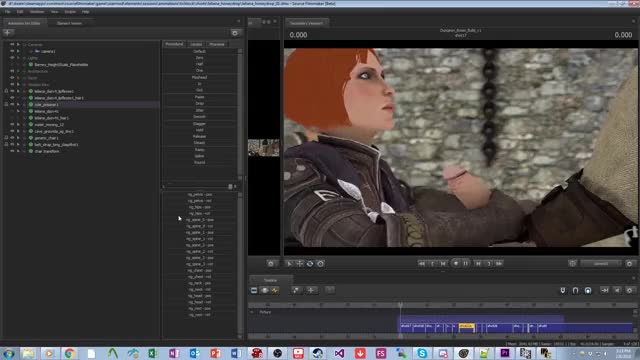
Task: Switch to the Element Viewer tab
Action: point(69,23)
